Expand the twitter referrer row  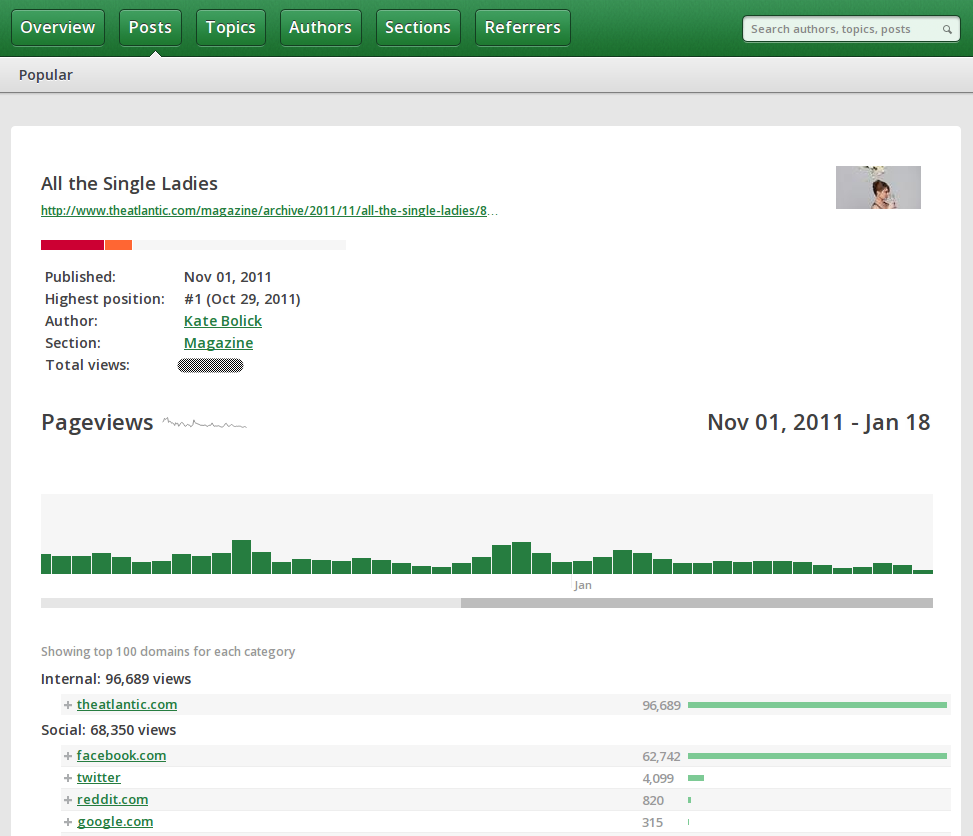point(68,778)
